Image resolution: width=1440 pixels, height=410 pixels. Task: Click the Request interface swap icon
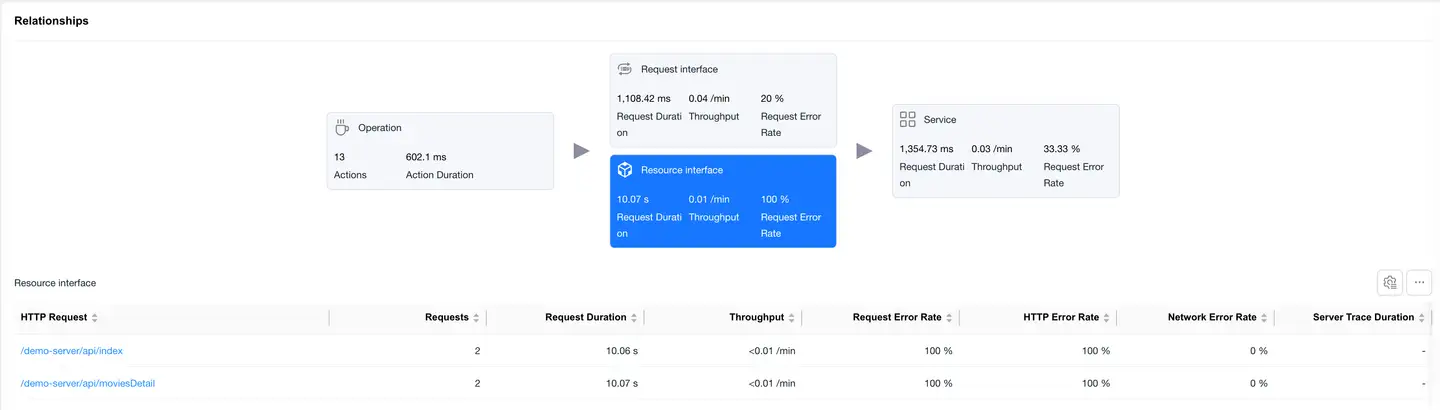pos(624,69)
